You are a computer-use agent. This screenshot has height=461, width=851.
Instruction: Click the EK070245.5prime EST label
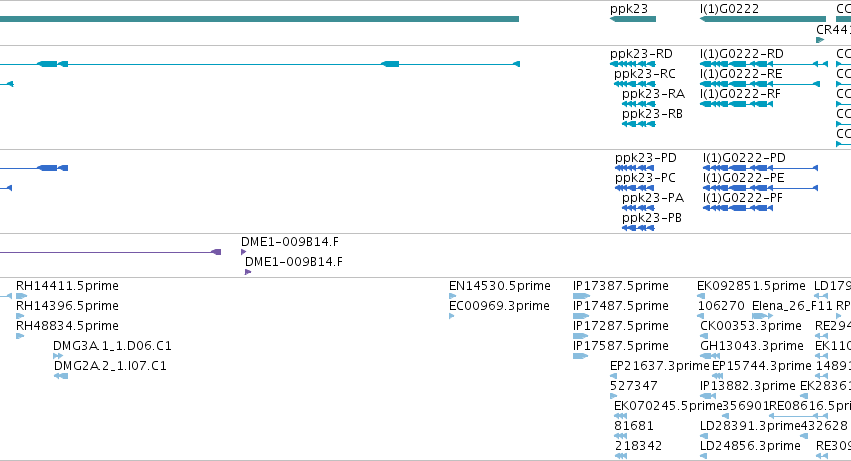668,406
